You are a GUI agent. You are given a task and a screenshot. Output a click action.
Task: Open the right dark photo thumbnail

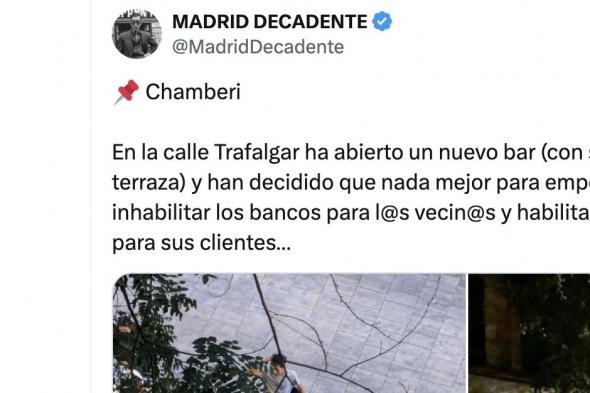tap(529, 334)
